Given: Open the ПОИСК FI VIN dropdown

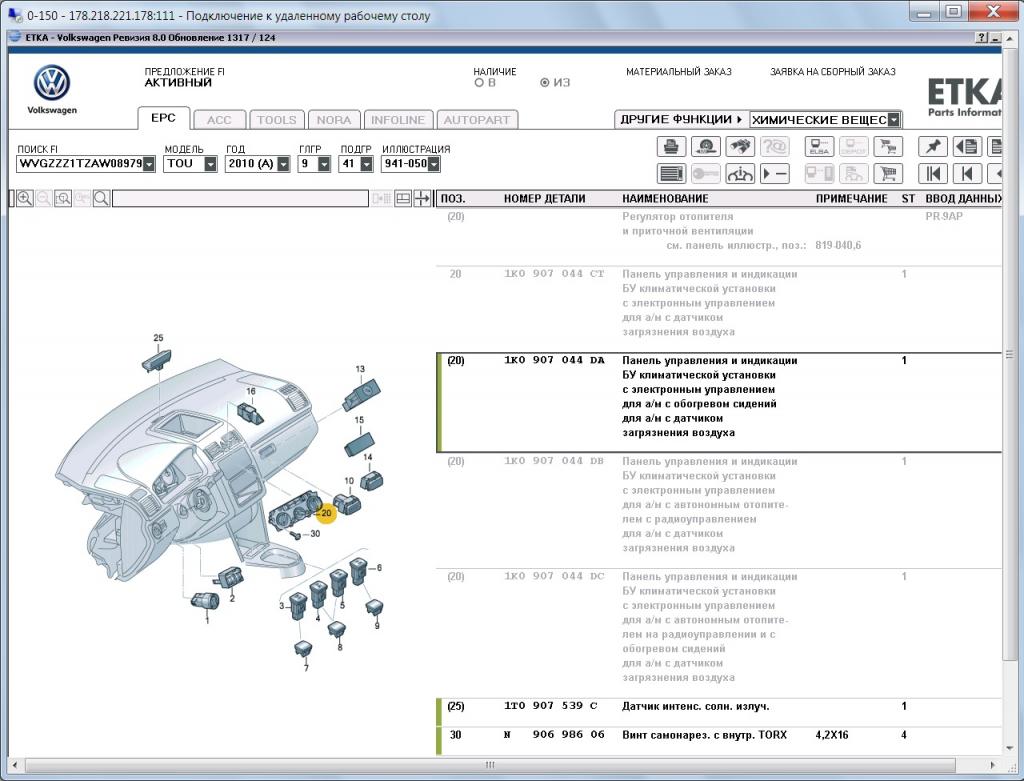Looking at the screenshot, I should pos(149,164).
